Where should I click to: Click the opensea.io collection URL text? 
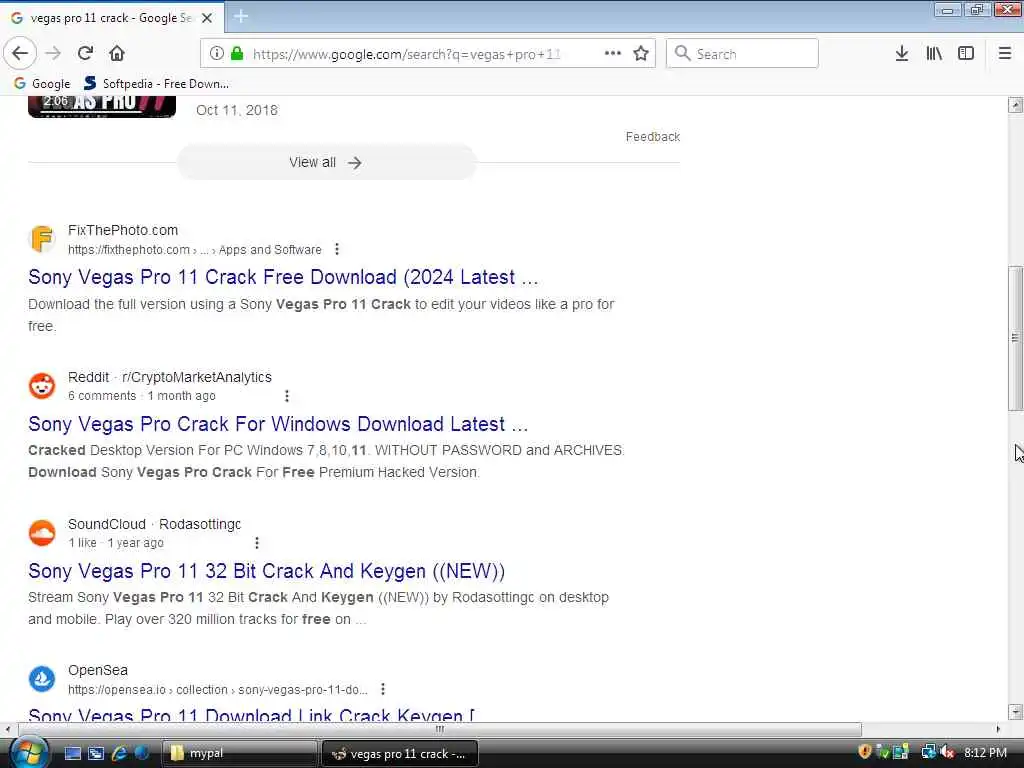[x=217, y=690]
